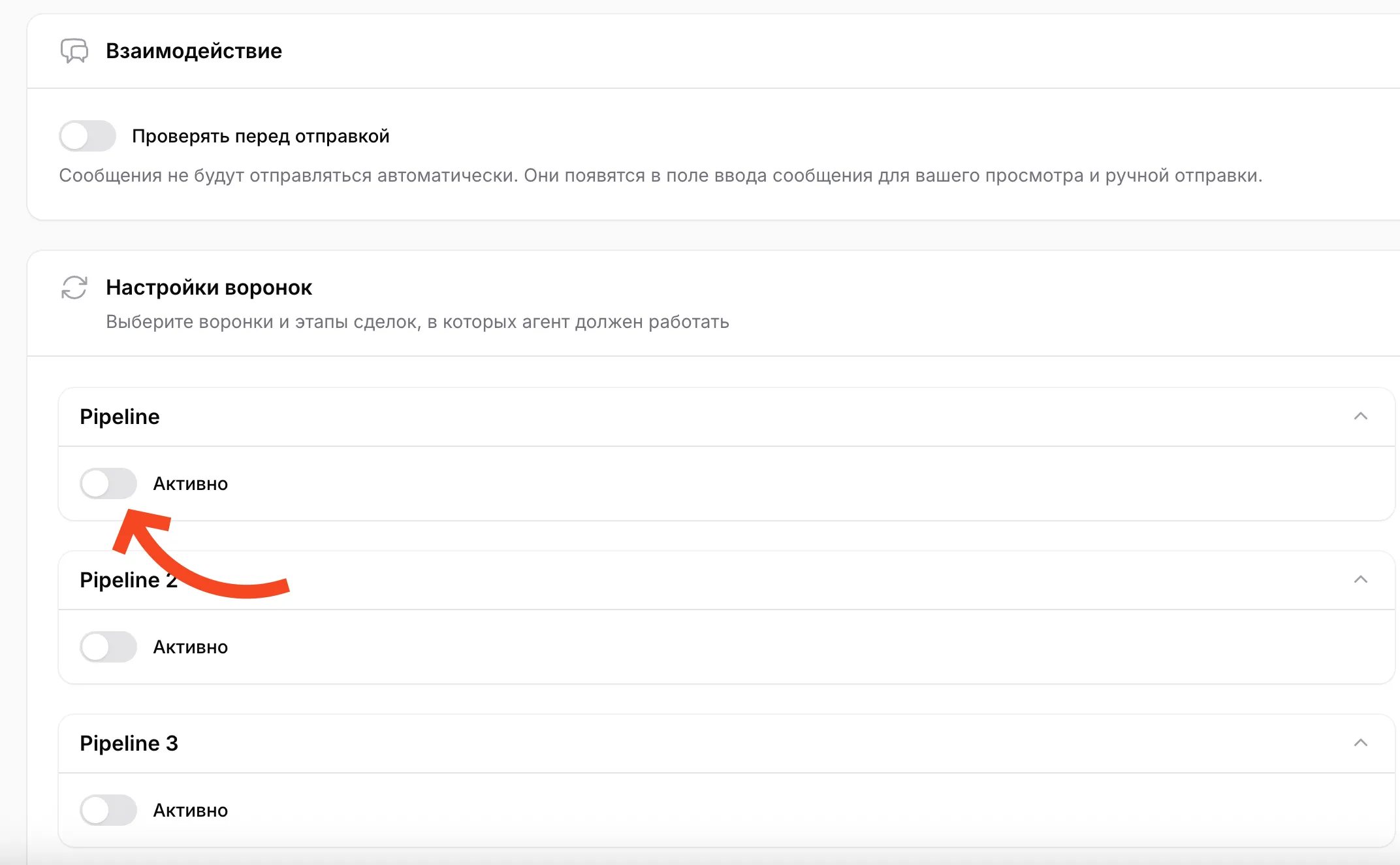Click the Активно label under Pipeline 3

[x=190, y=811]
